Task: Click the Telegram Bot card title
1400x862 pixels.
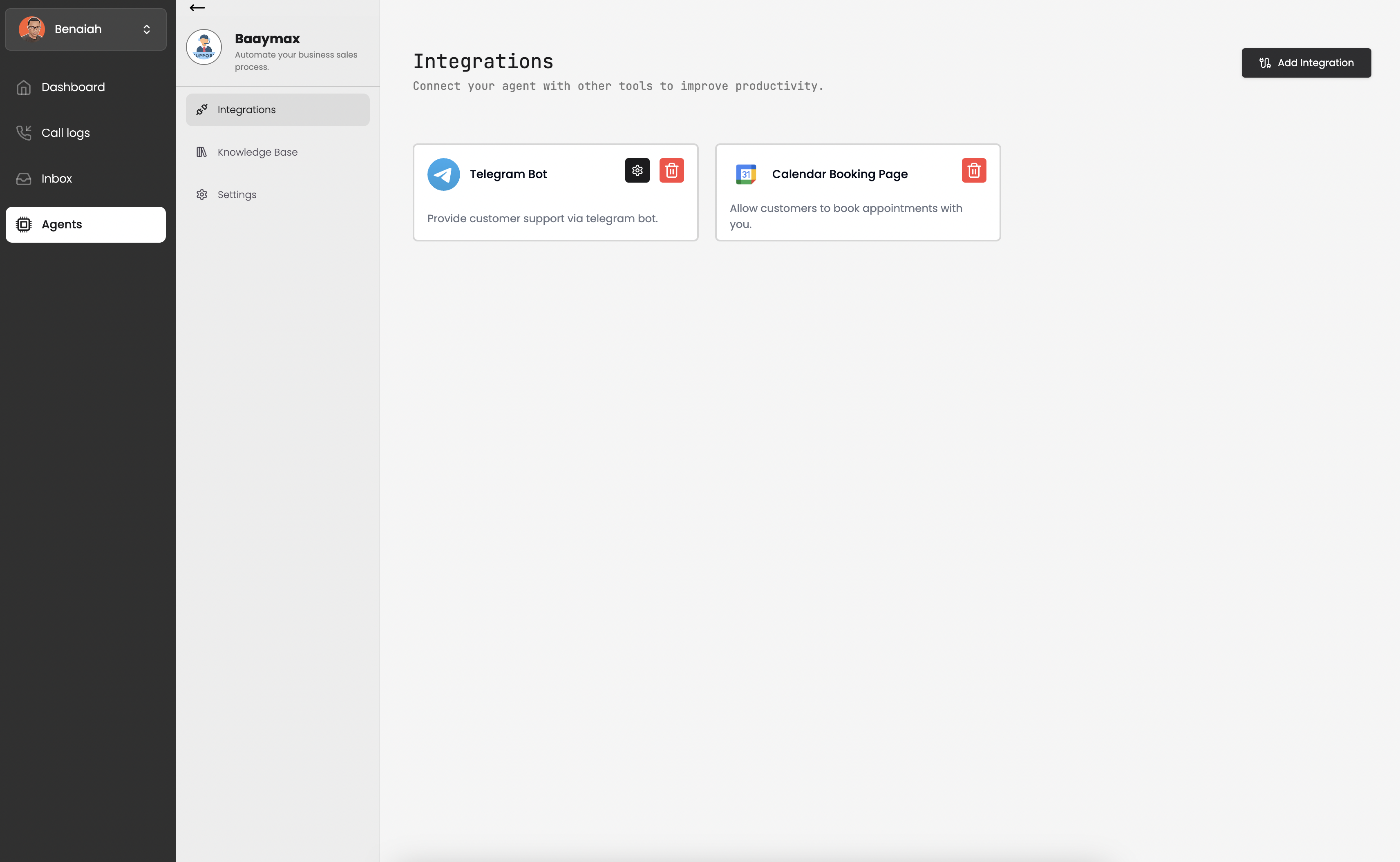Action: pos(508,174)
